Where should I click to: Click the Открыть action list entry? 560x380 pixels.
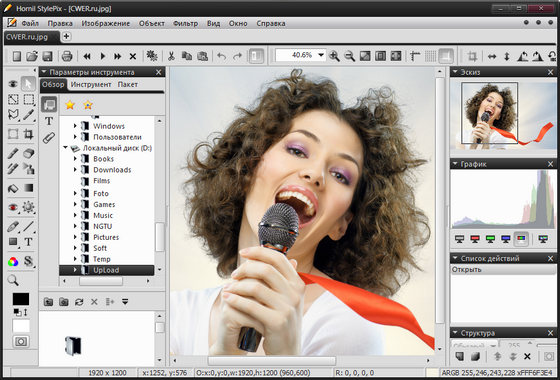(503, 269)
